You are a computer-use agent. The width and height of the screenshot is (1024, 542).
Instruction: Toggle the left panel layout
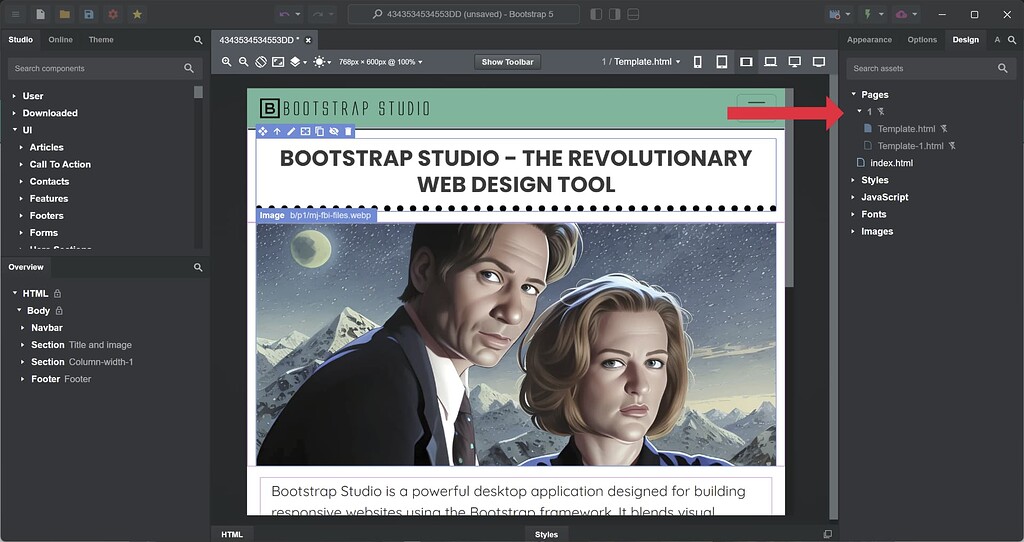[596, 14]
